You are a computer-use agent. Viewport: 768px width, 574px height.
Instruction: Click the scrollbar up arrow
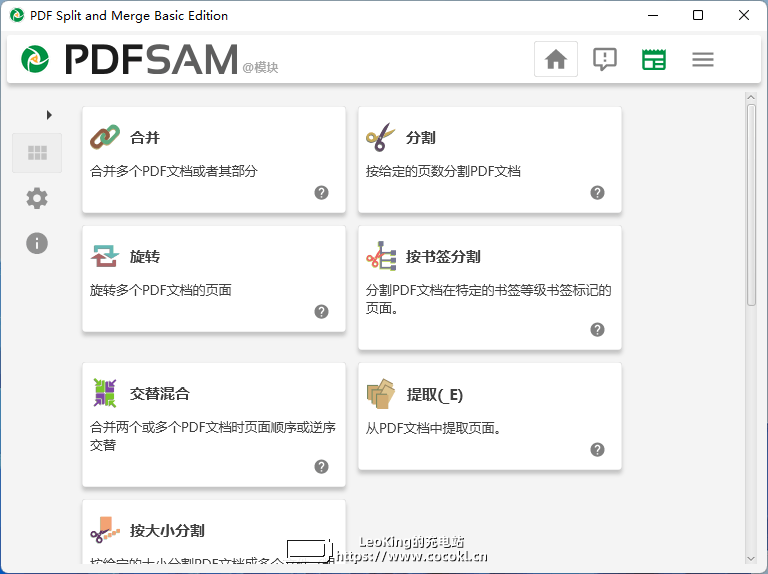pos(751,97)
